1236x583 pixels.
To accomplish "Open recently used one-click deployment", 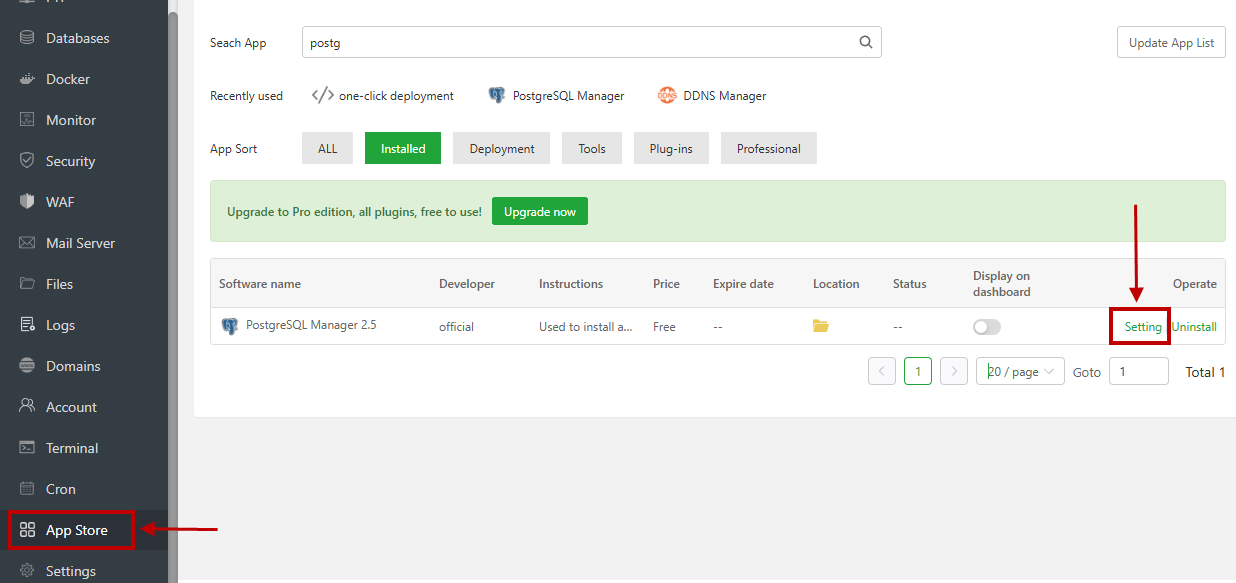I will click(x=396, y=96).
